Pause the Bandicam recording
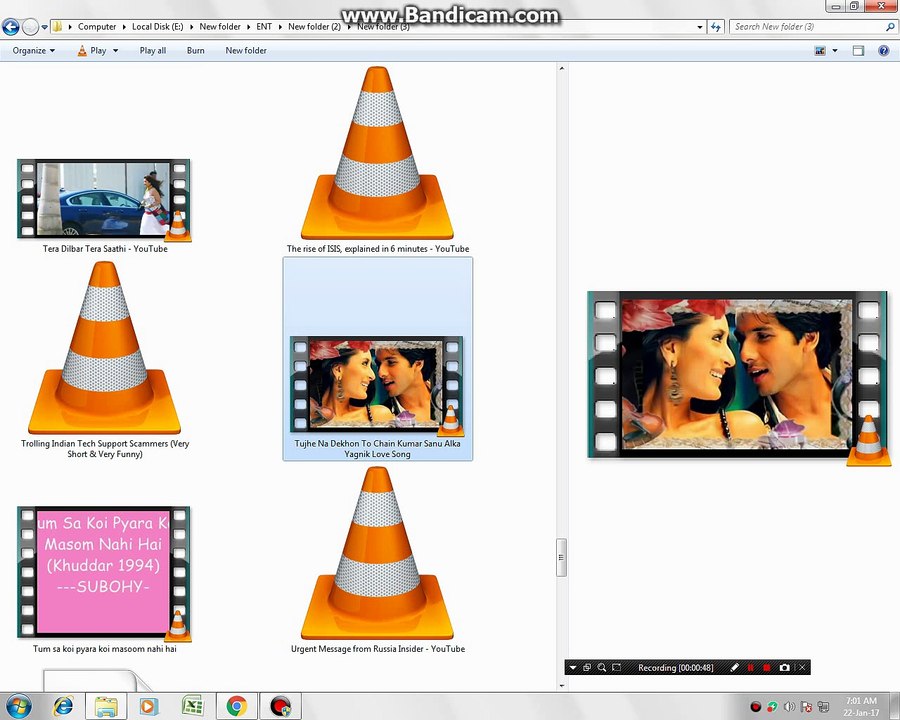 750,668
